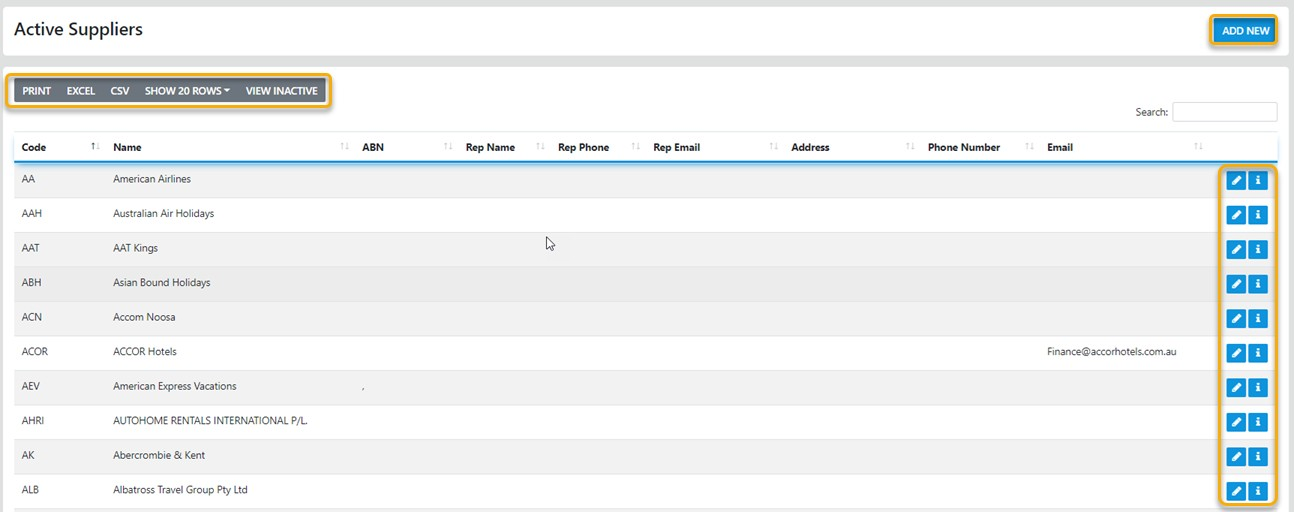Focus the Search input field

coord(1224,112)
